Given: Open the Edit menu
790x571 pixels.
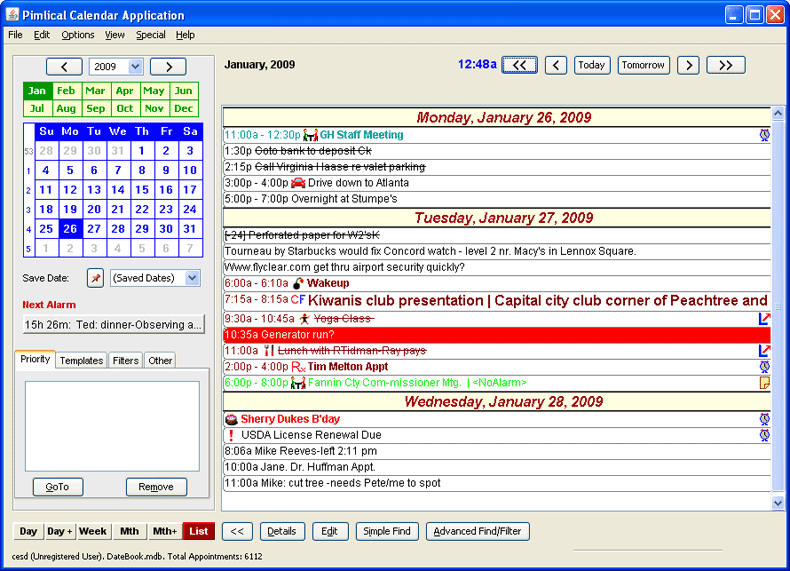Looking at the screenshot, I should [41, 35].
